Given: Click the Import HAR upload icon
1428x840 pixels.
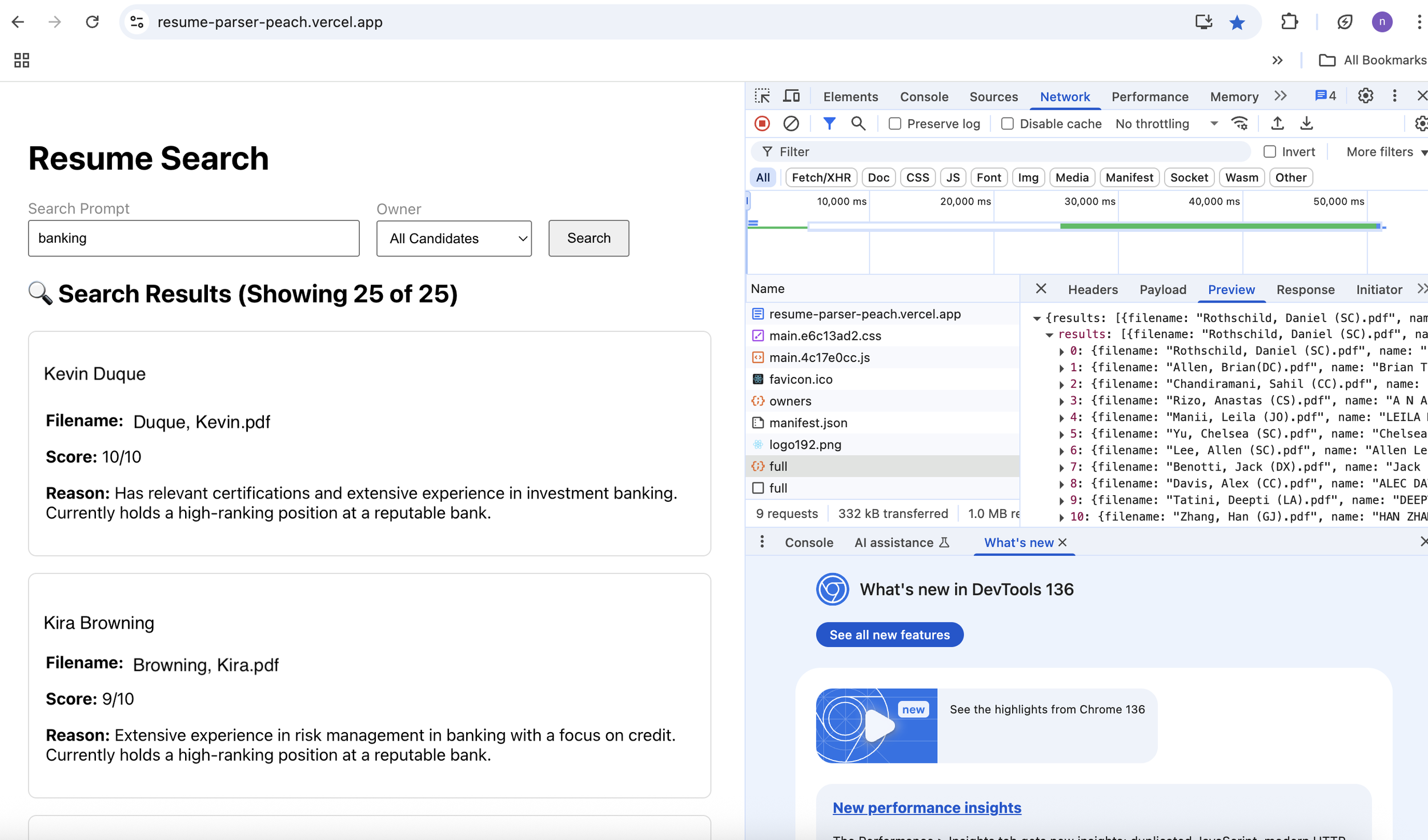Looking at the screenshot, I should tap(1277, 123).
